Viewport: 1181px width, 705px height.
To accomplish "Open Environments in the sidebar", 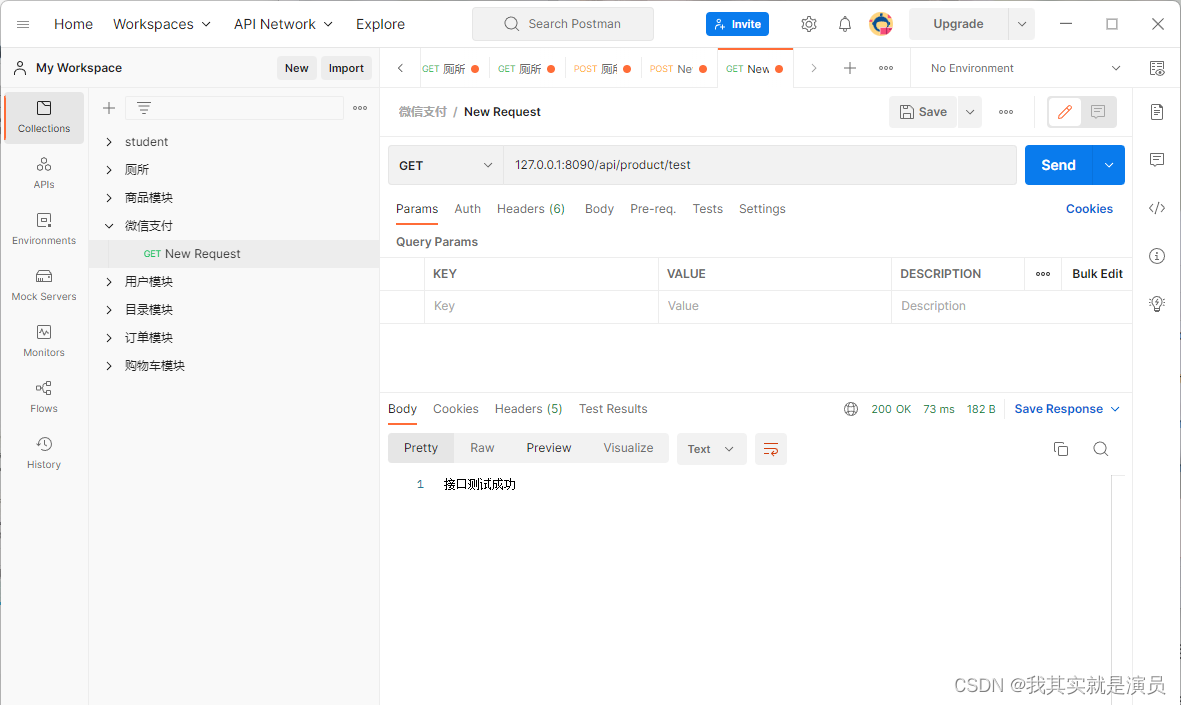I will (44, 229).
